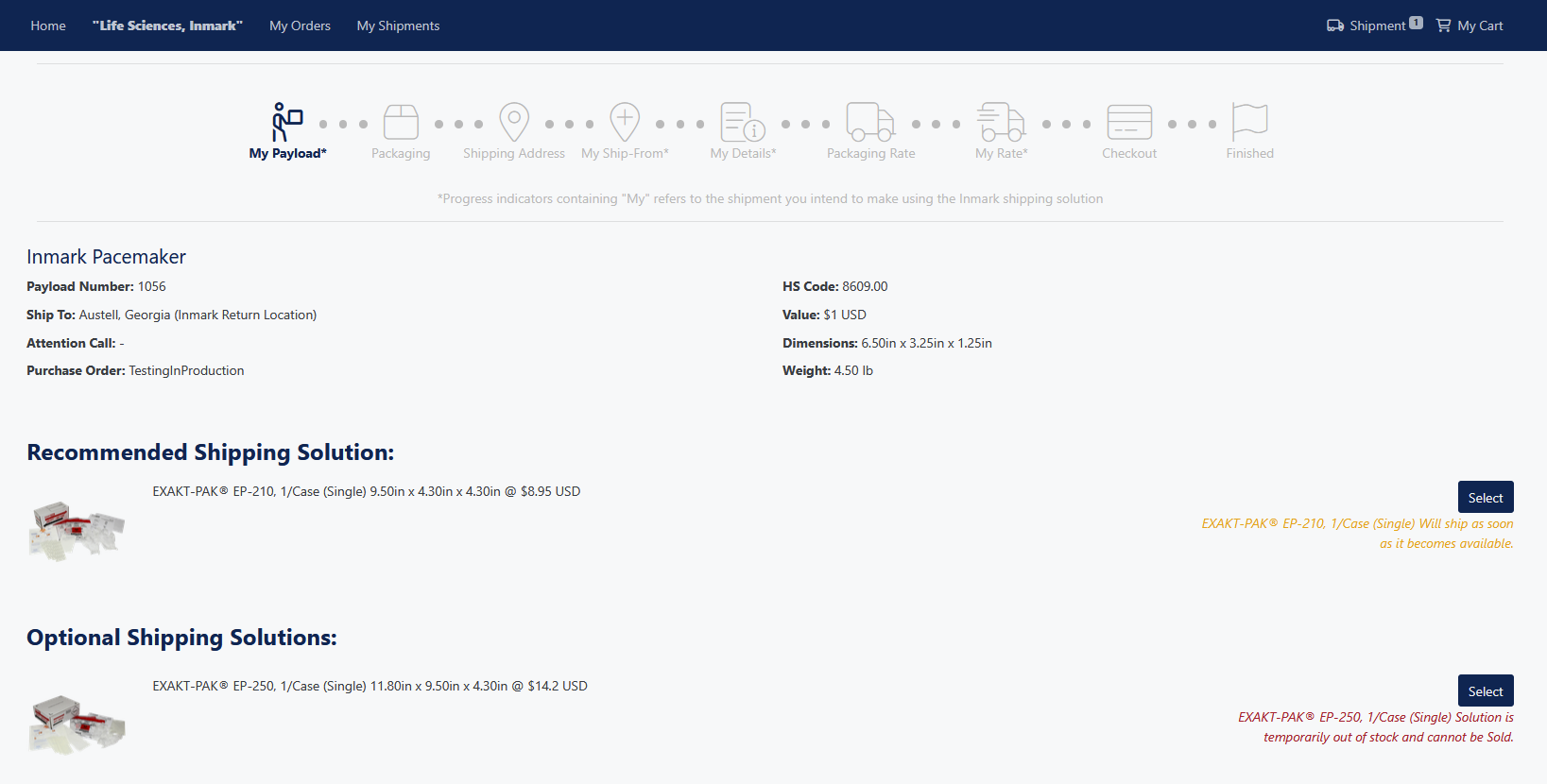Select the EXAKT-PAK EP-210 recommended solution
Image resolution: width=1547 pixels, height=784 pixels.
click(1486, 497)
